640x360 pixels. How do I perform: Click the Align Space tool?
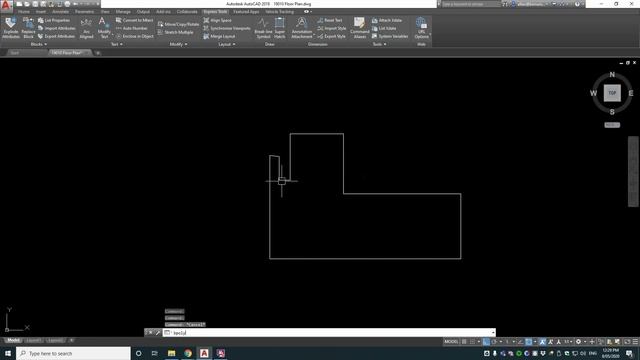point(217,20)
